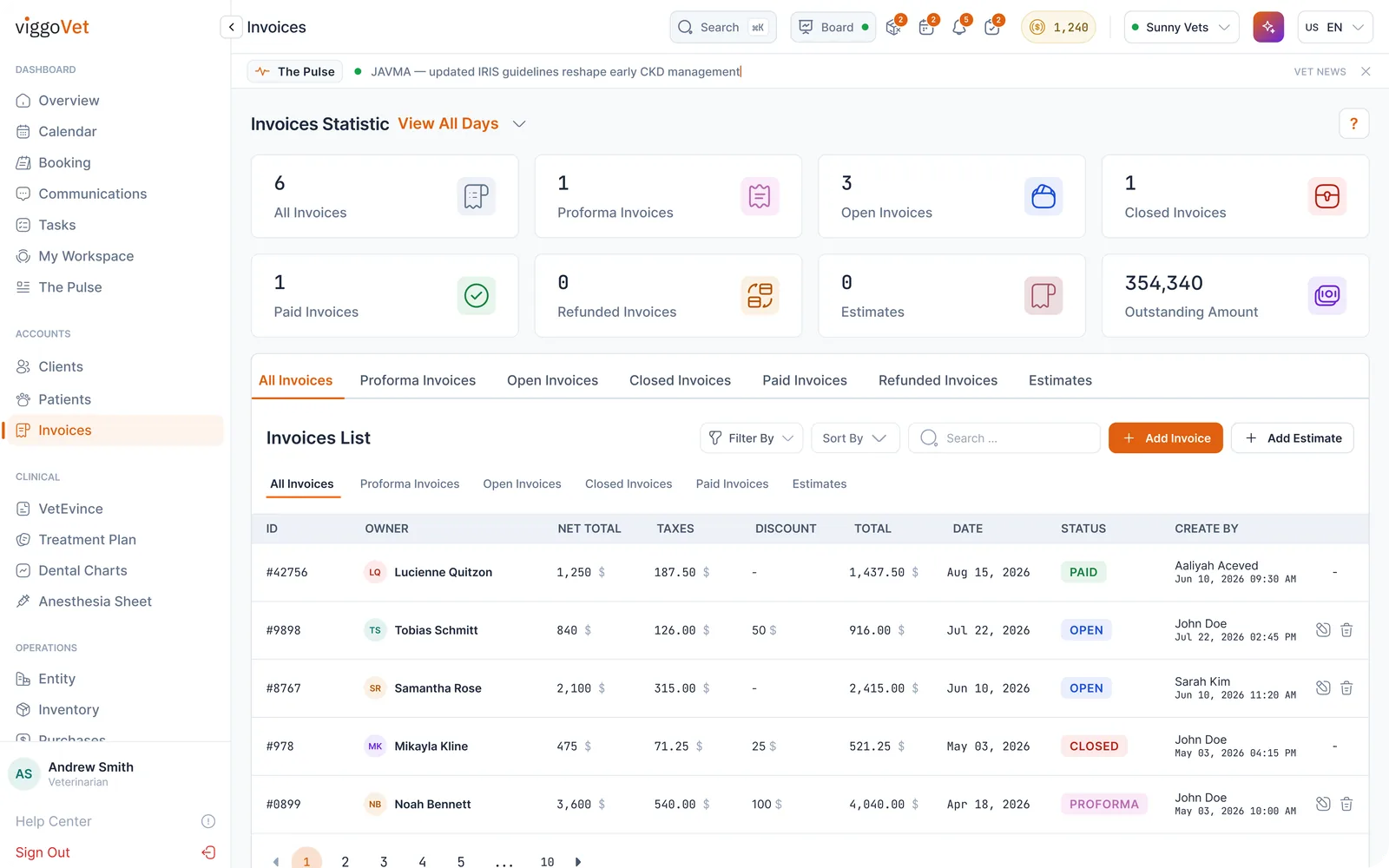1389x868 pixels.
Task: Click owner name Lucienne Quitzon
Action: pos(443,572)
